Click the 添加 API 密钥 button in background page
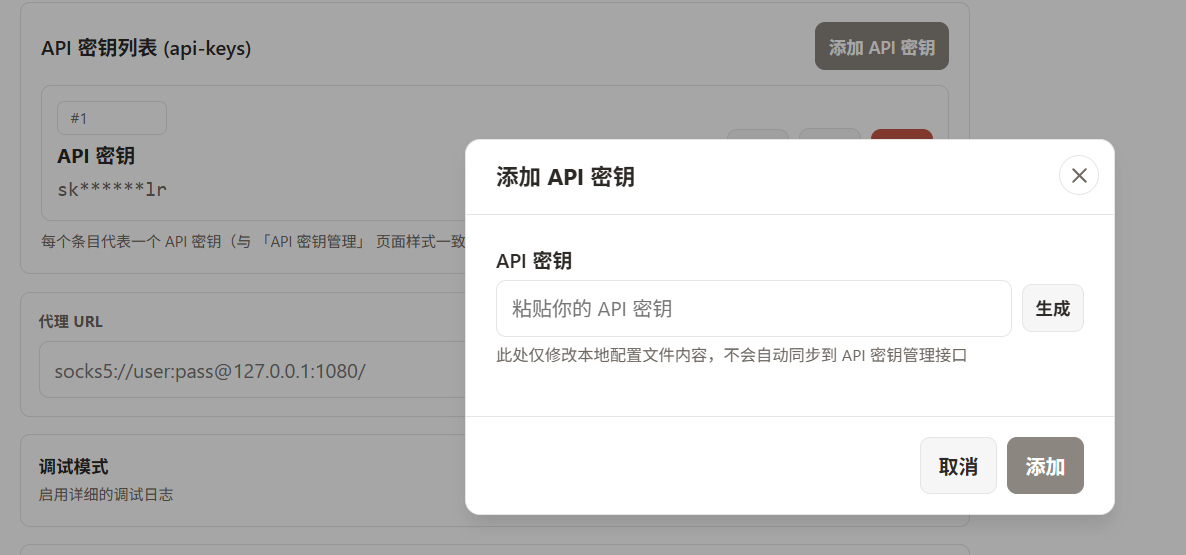Image resolution: width=1186 pixels, height=555 pixels. [x=881, y=46]
